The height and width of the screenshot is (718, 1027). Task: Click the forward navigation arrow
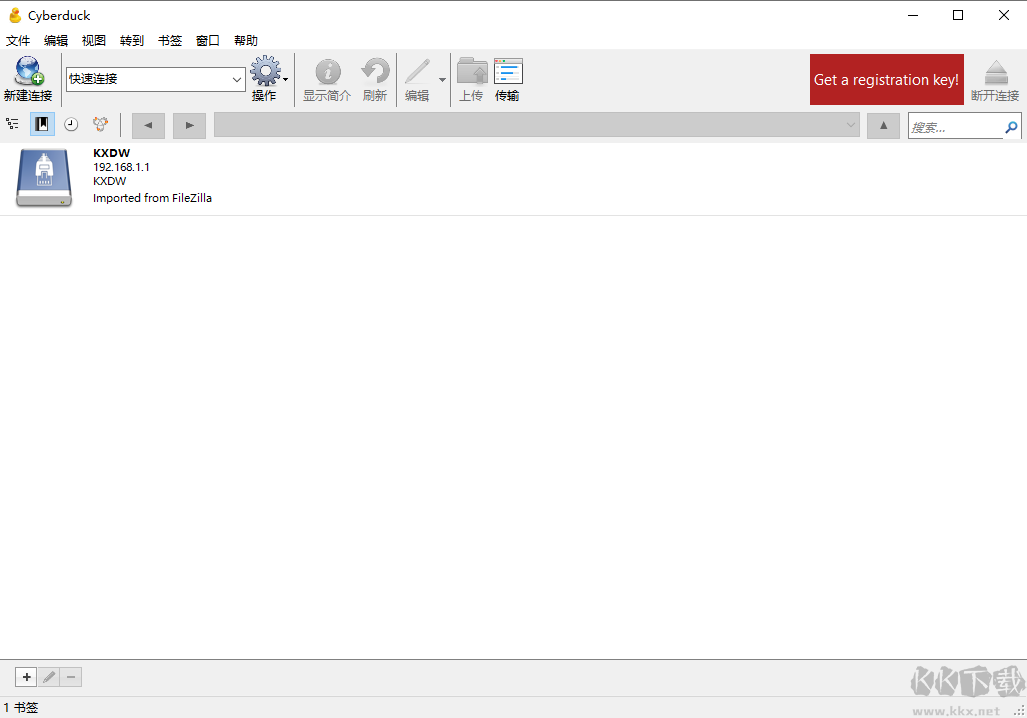(x=189, y=125)
